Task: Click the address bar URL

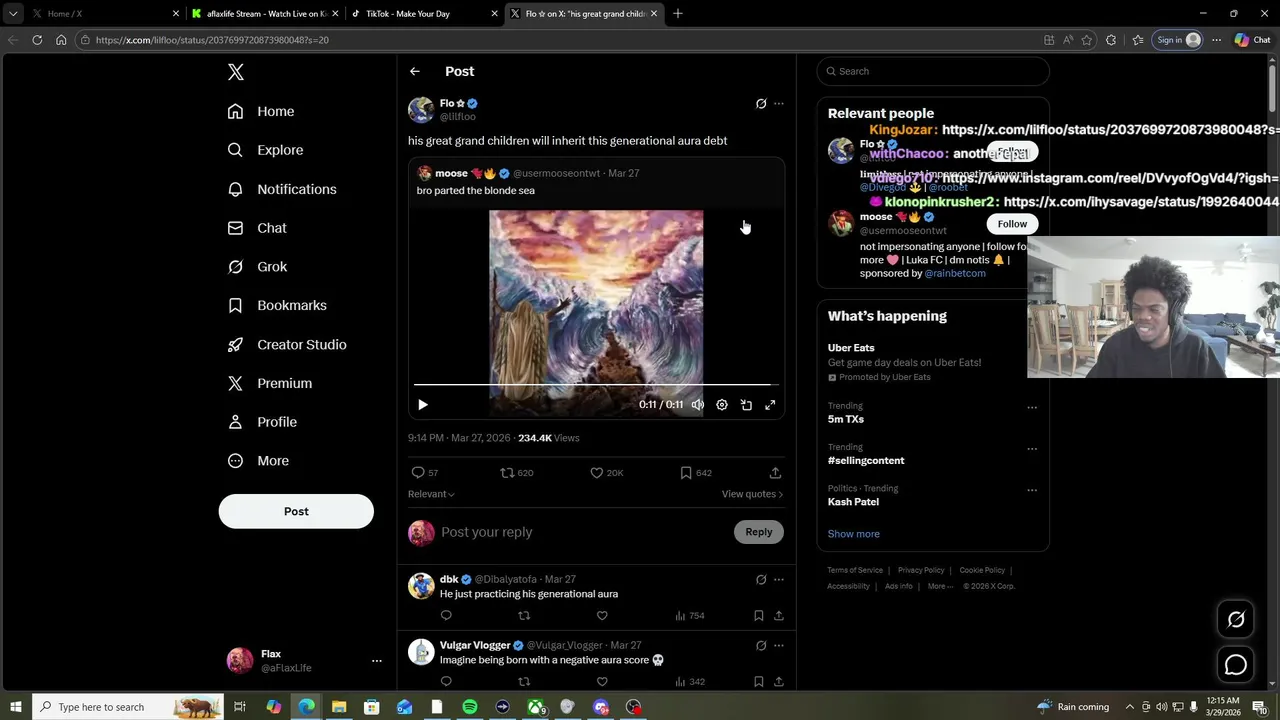Action: coord(212,40)
